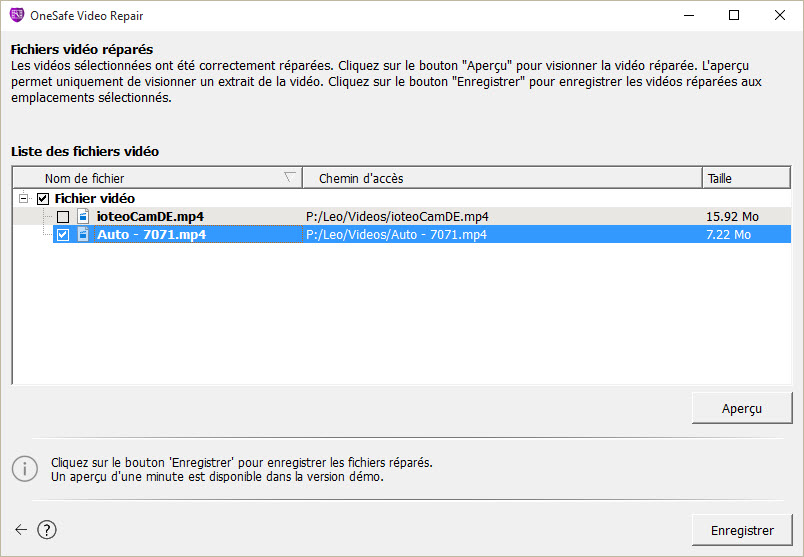Sort by Chemin d'accès column header
The image size is (804, 557).
[500, 178]
